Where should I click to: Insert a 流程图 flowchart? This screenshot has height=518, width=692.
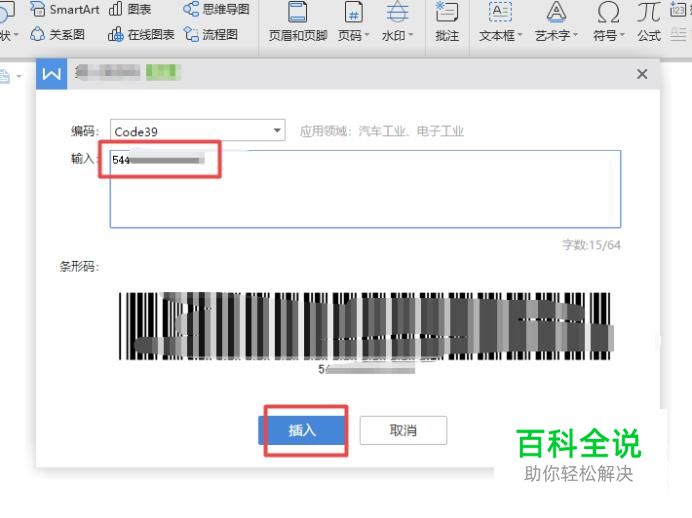(211, 34)
